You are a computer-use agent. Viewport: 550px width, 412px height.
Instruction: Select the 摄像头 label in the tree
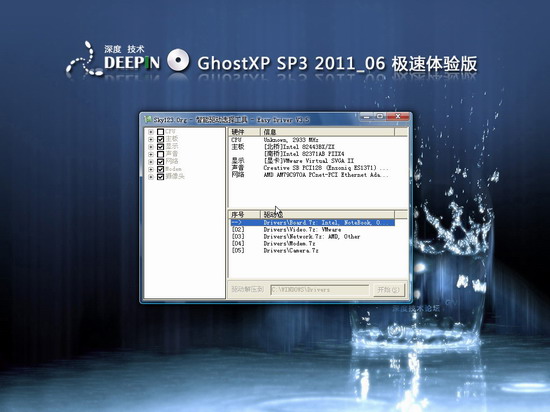175,177
